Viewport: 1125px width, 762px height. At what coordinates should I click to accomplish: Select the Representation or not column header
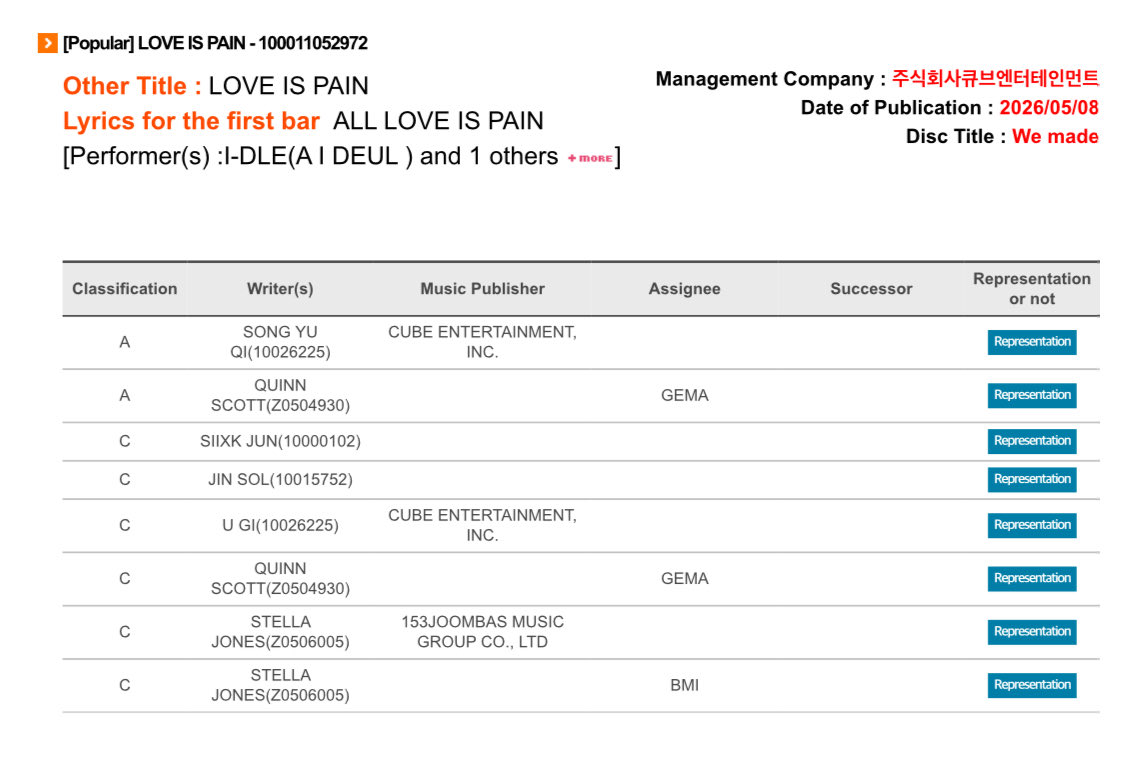tap(1032, 289)
